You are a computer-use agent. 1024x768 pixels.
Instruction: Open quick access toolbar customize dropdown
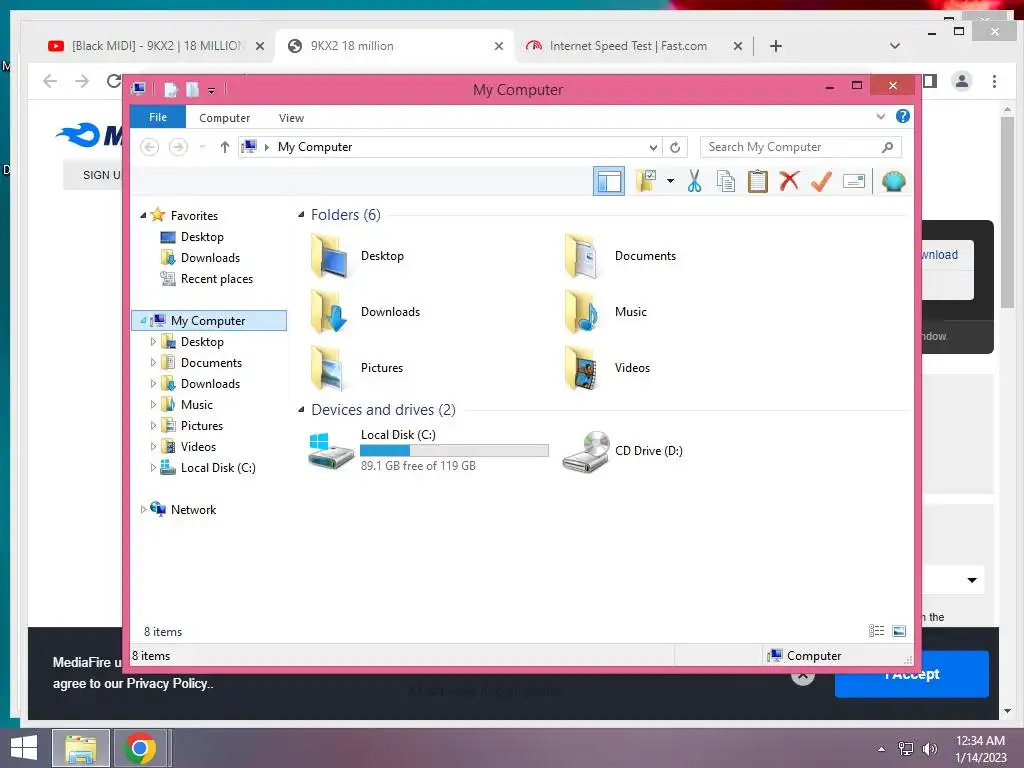(211, 90)
